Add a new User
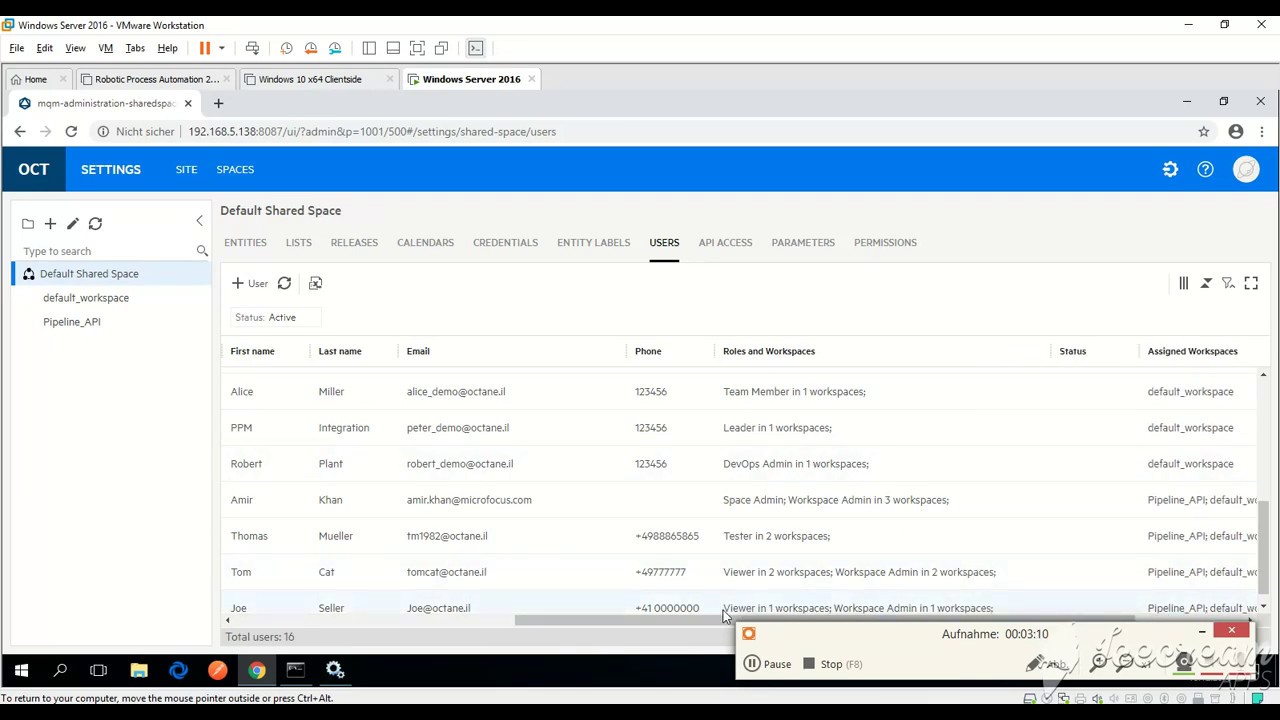Image resolution: width=1280 pixels, height=720 pixels. pos(250,284)
